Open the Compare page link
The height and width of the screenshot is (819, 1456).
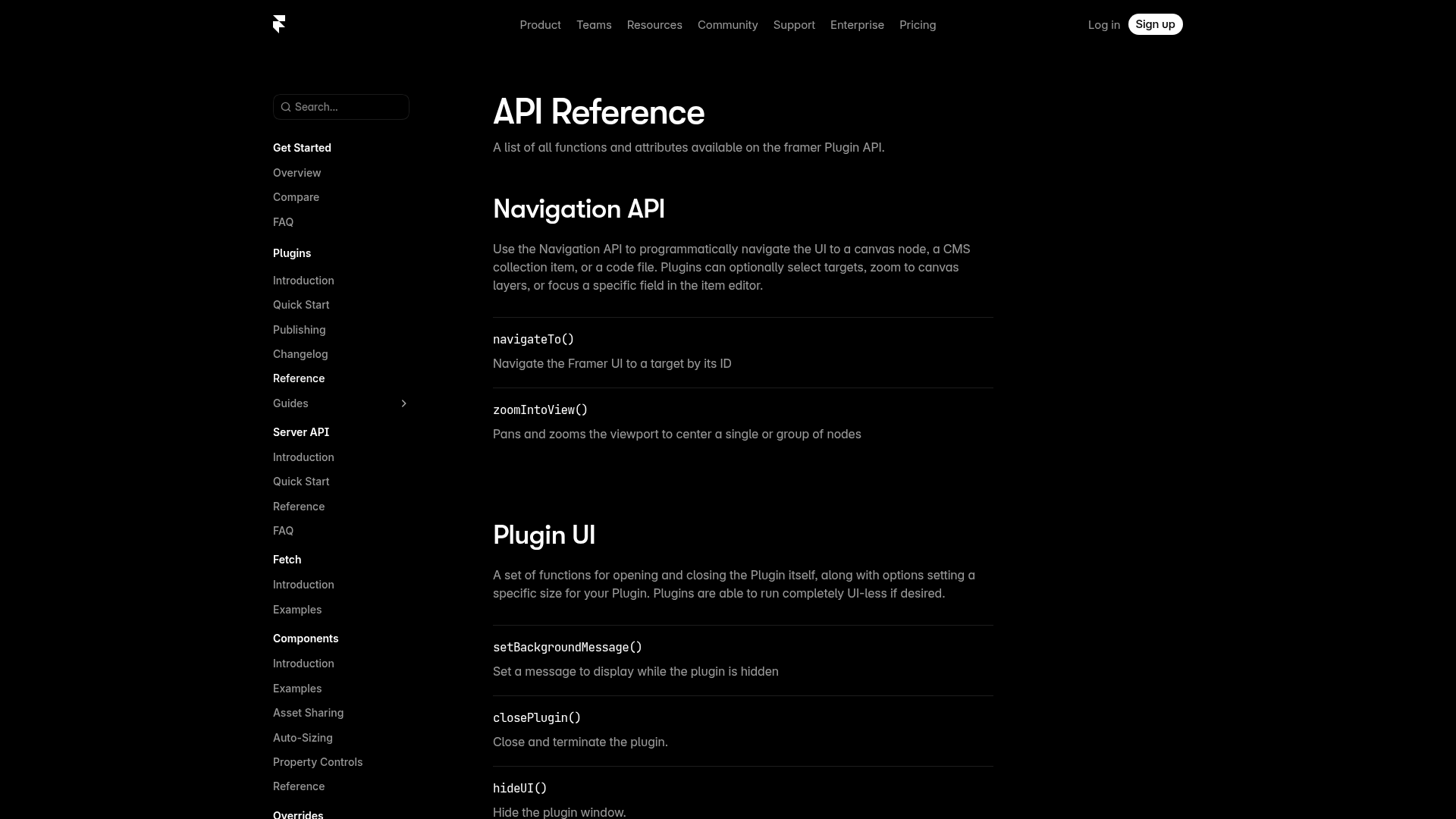pos(296,197)
